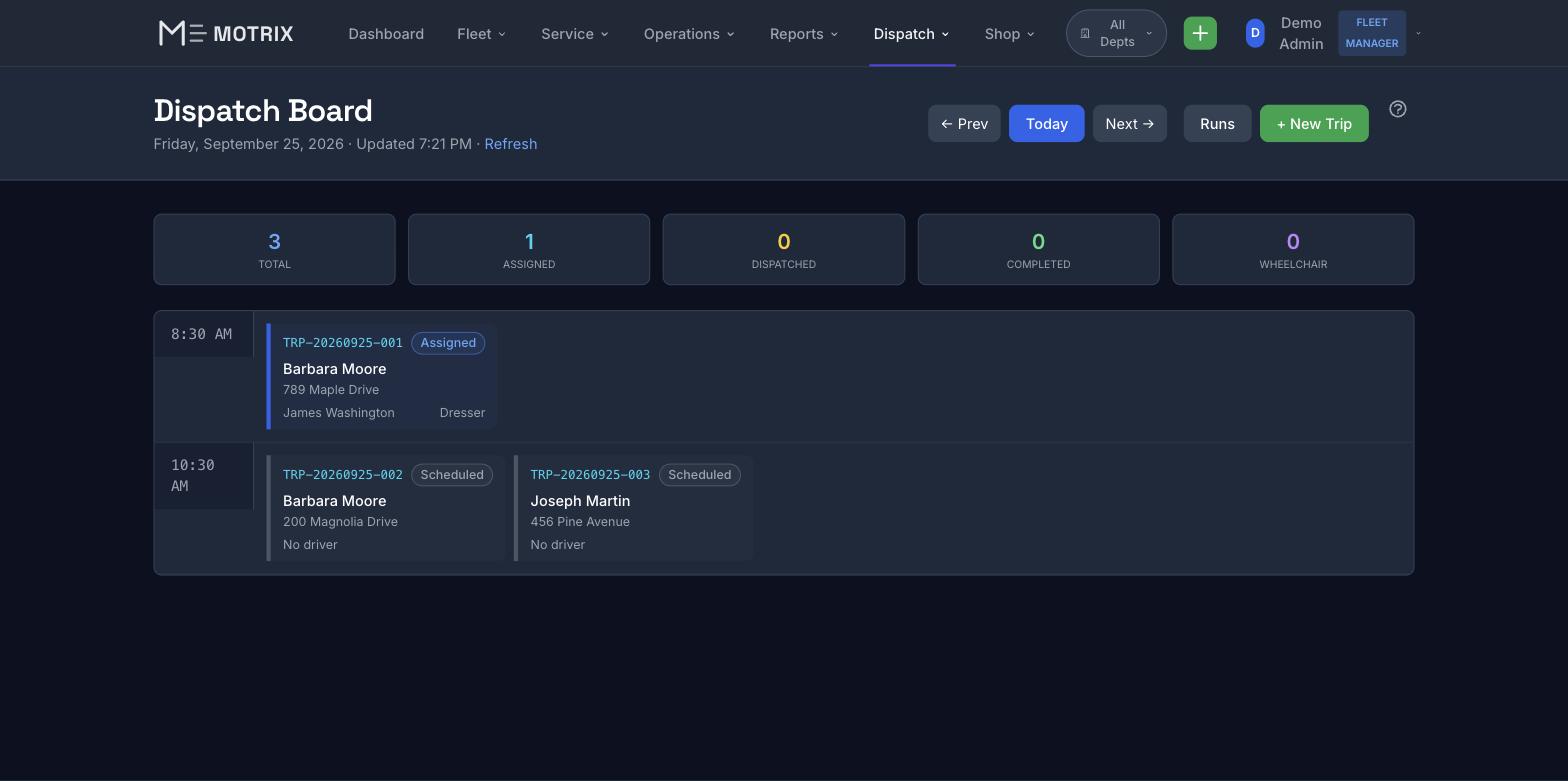Go to next day with Next
1568x781 pixels.
pos(1130,123)
